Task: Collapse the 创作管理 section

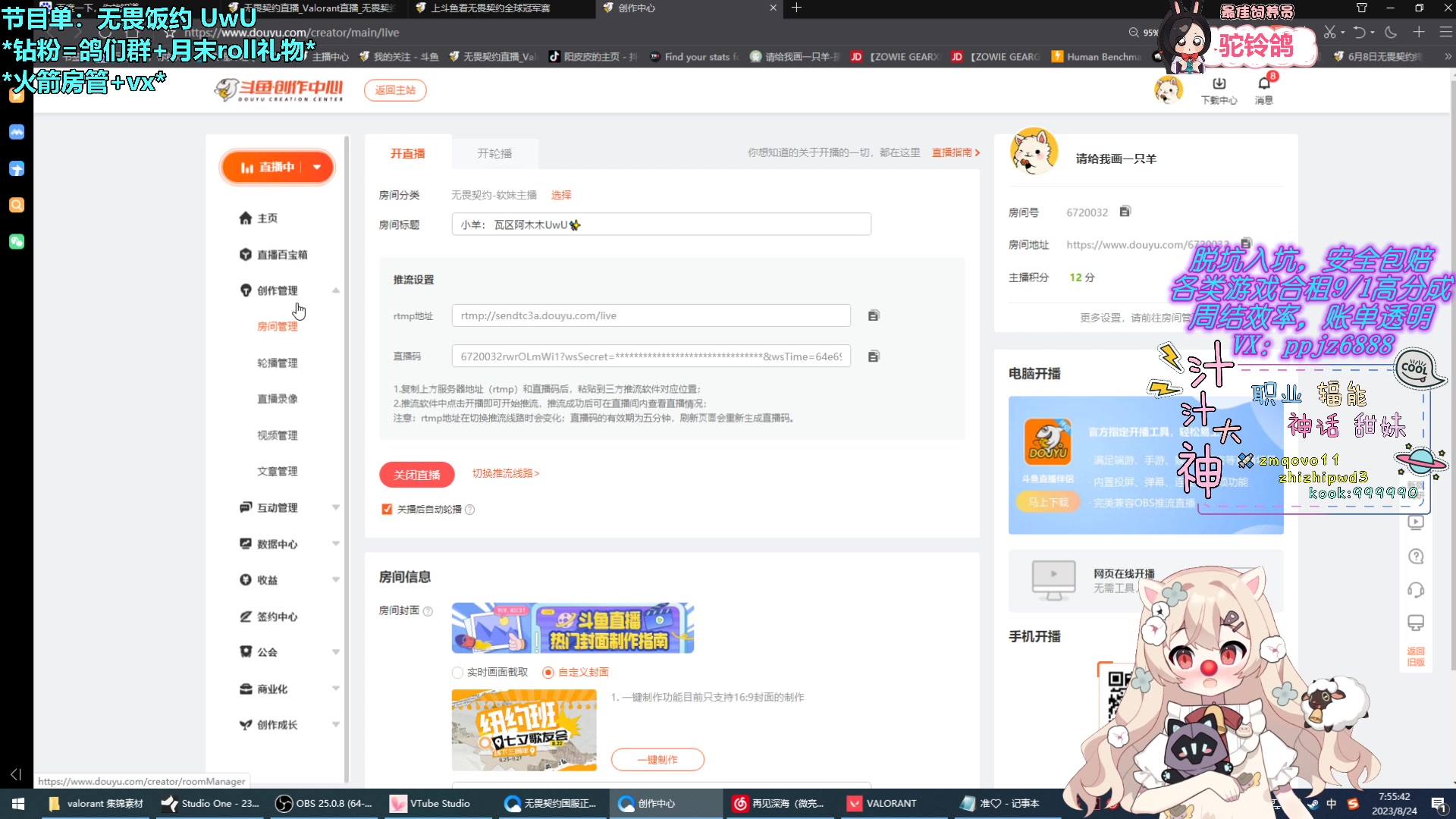Action: pos(336,291)
